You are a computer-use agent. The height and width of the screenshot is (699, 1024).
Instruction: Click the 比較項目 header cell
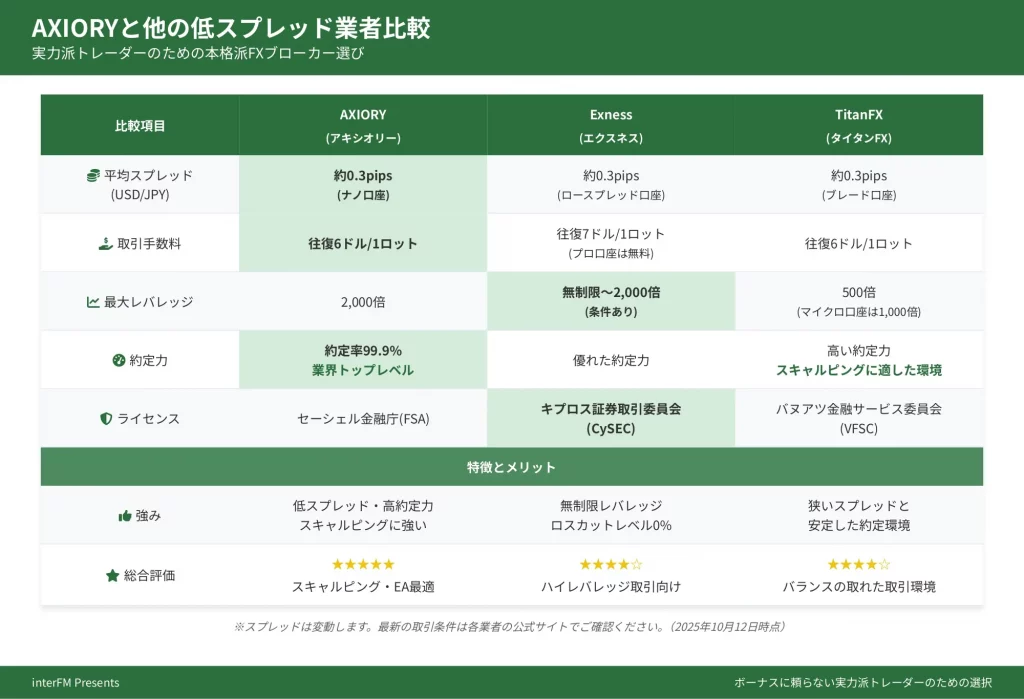click(140, 126)
